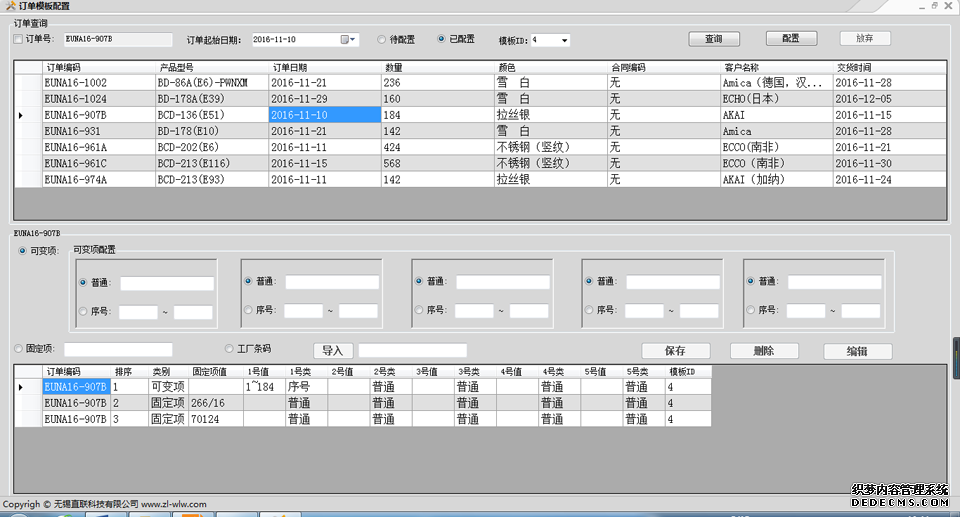Click the 配置 button

point(791,39)
